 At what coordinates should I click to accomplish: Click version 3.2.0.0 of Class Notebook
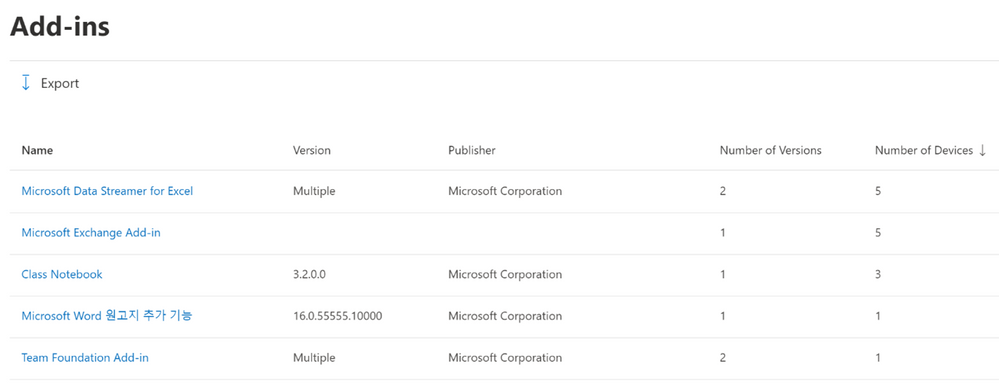[310, 274]
